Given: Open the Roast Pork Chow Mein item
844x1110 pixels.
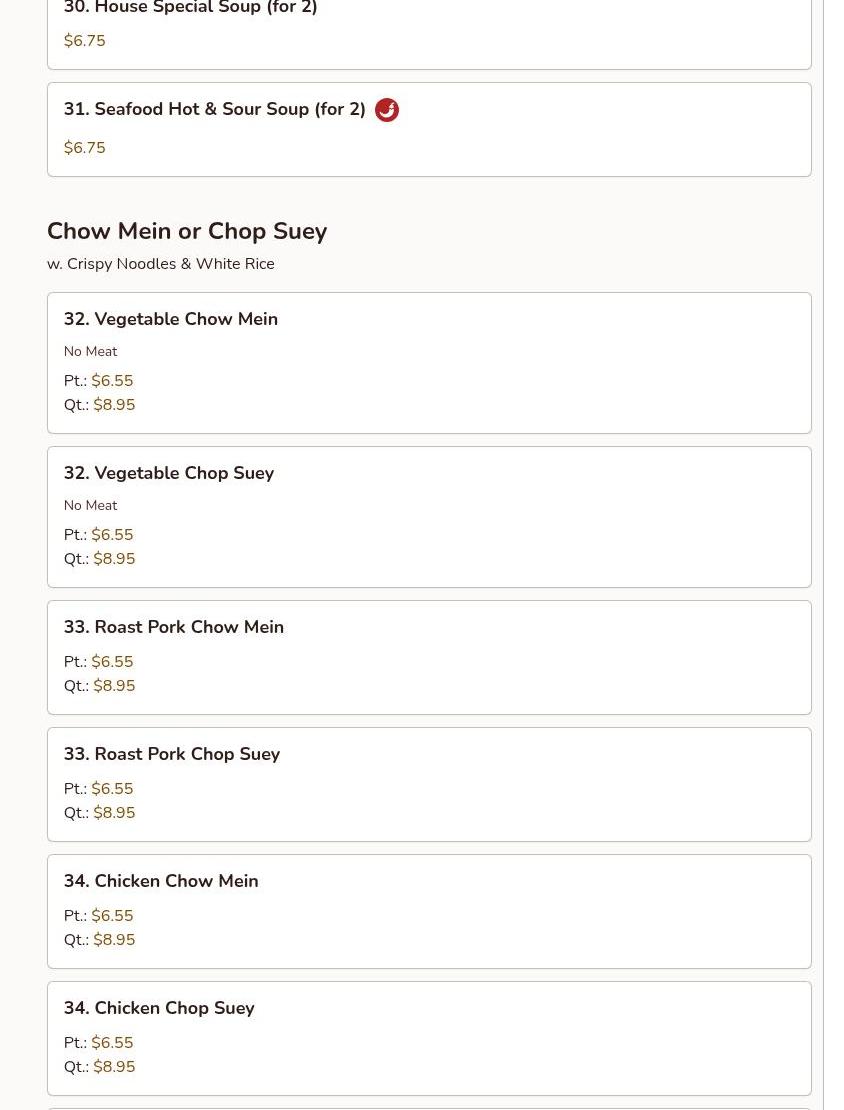Looking at the screenshot, I should tap(174, 628).
